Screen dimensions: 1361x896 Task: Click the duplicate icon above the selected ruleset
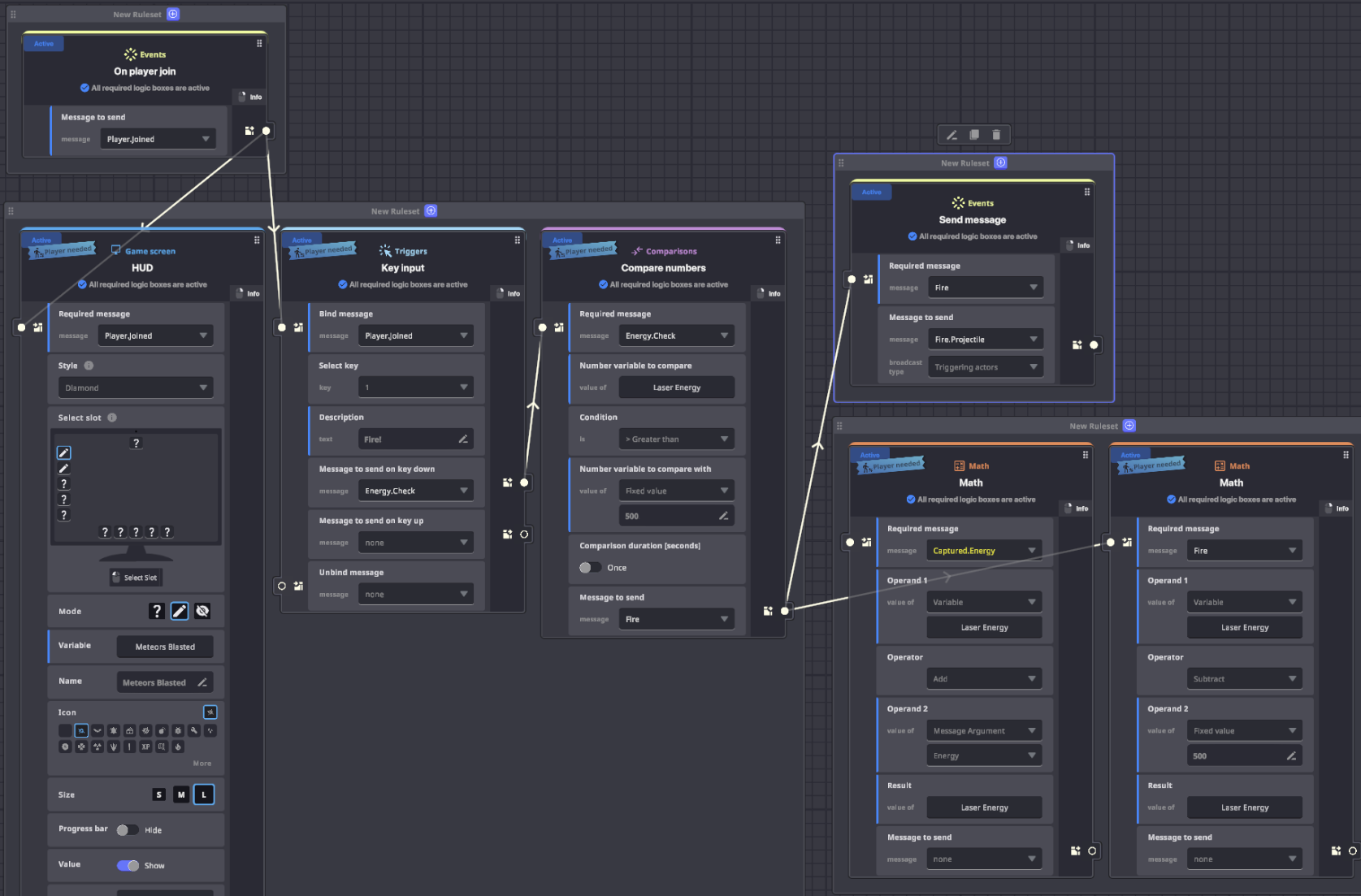click(974, 135)
